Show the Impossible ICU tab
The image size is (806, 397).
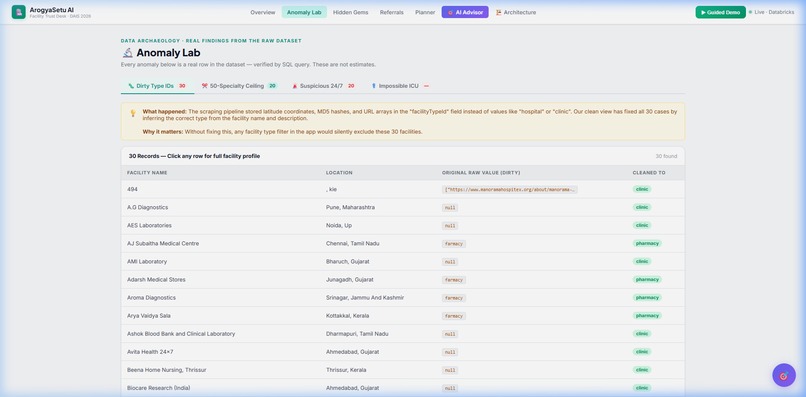pos(400,86)
